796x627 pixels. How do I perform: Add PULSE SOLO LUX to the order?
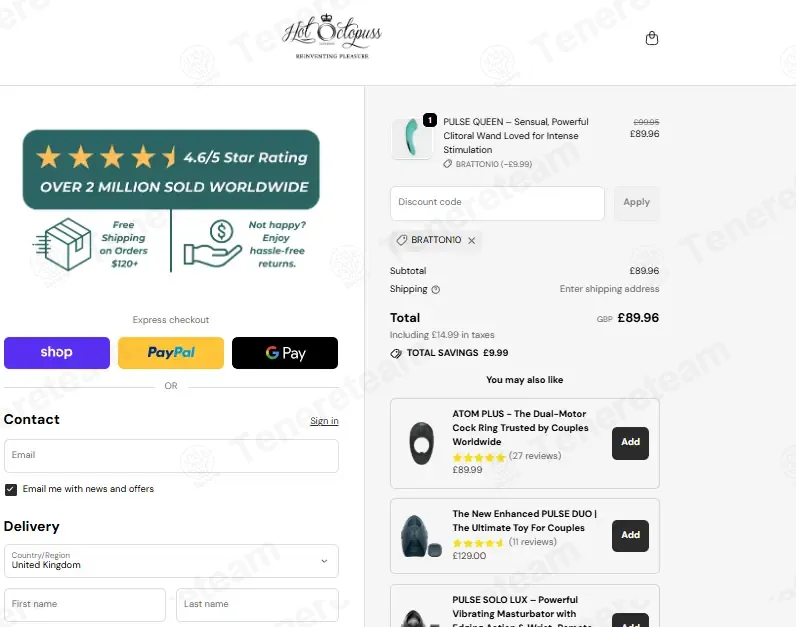coord(630,622)
